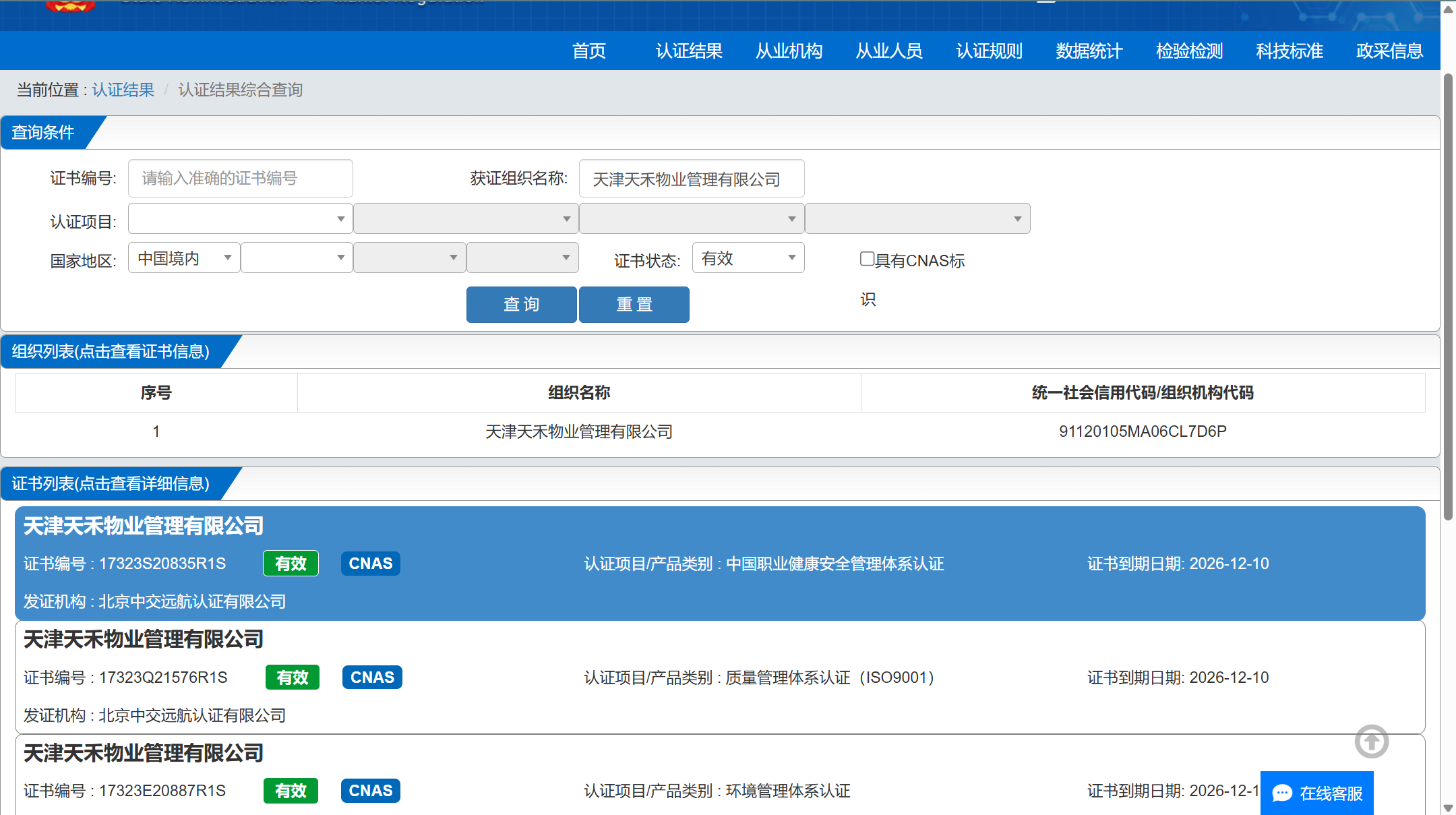Open the 证书状态 dropdown showing 有效

748,258
